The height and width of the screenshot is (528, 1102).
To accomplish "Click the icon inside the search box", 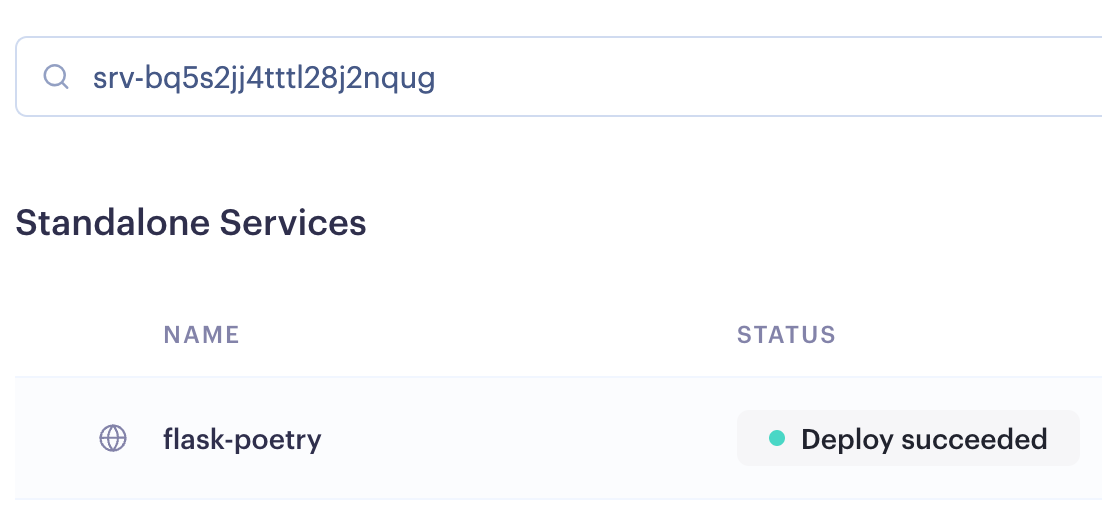I will coord(57,78).
